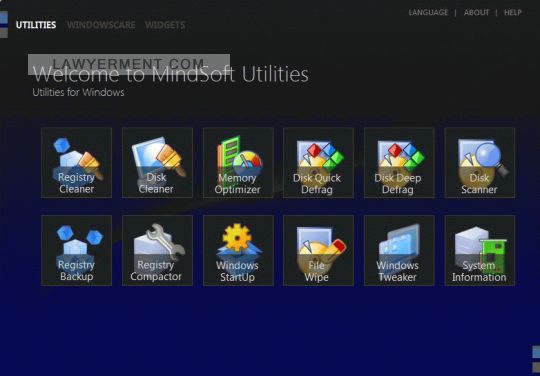Viewport: 540px width, 376px height.
Task: Open the Registry Cleaner tool
Action: click(x=76, y=163)
